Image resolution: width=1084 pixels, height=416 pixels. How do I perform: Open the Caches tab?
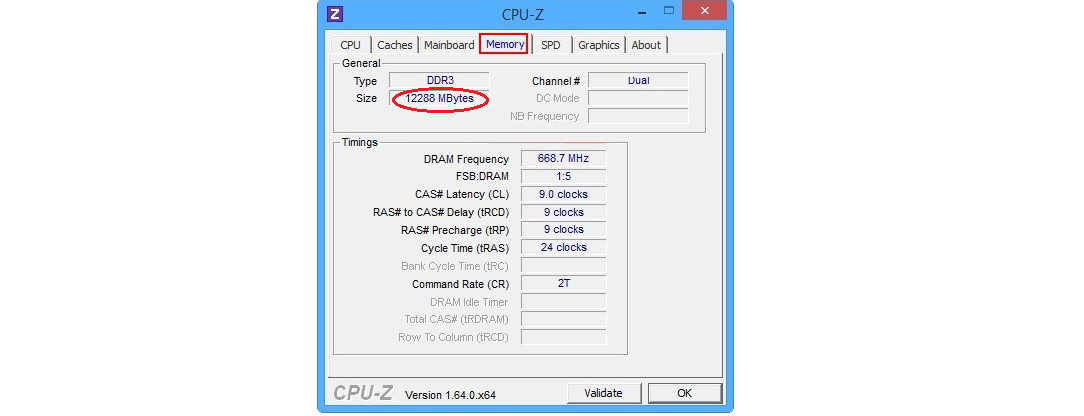(x=394, y=45)
